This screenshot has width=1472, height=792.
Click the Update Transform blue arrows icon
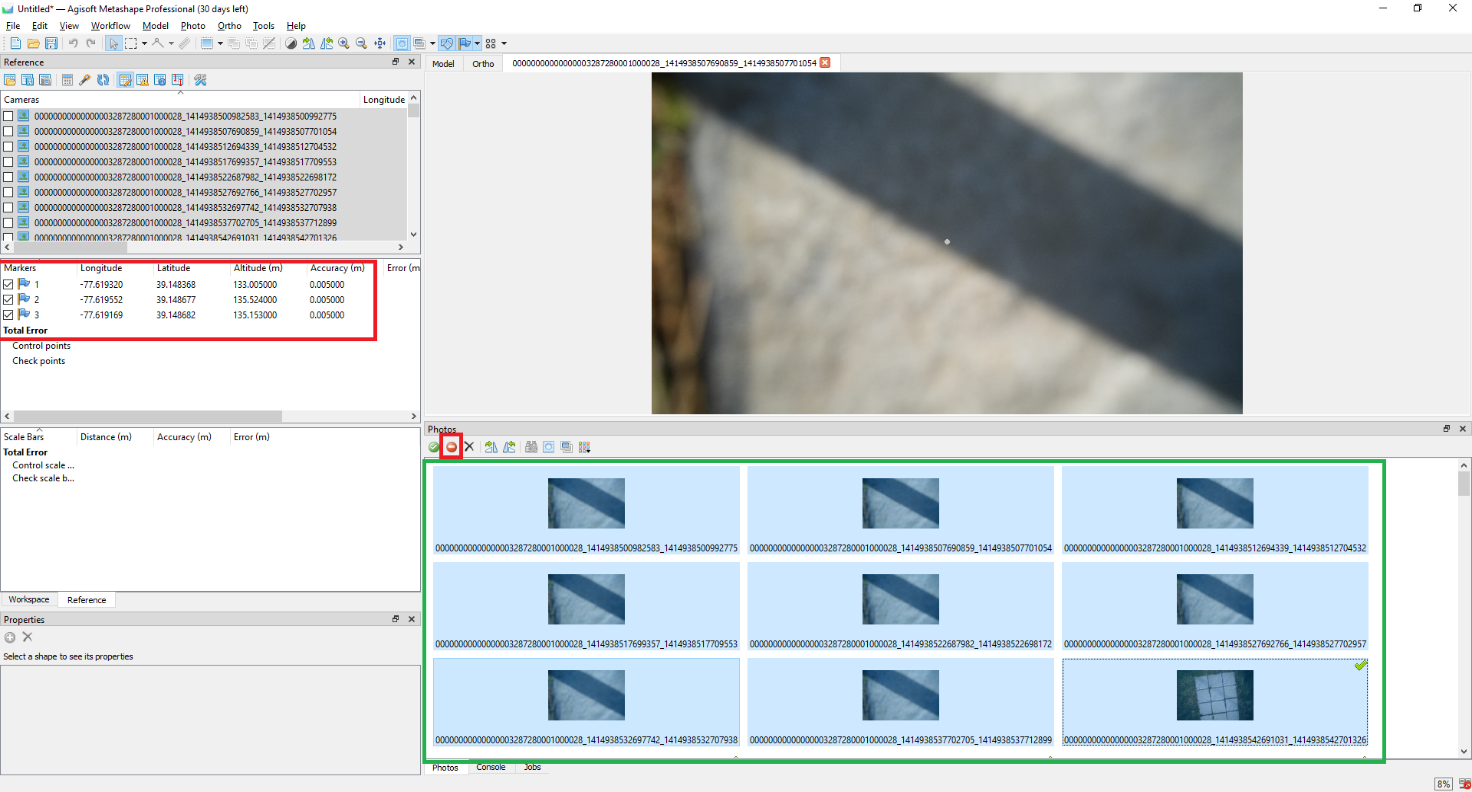[x=103, y=80]
